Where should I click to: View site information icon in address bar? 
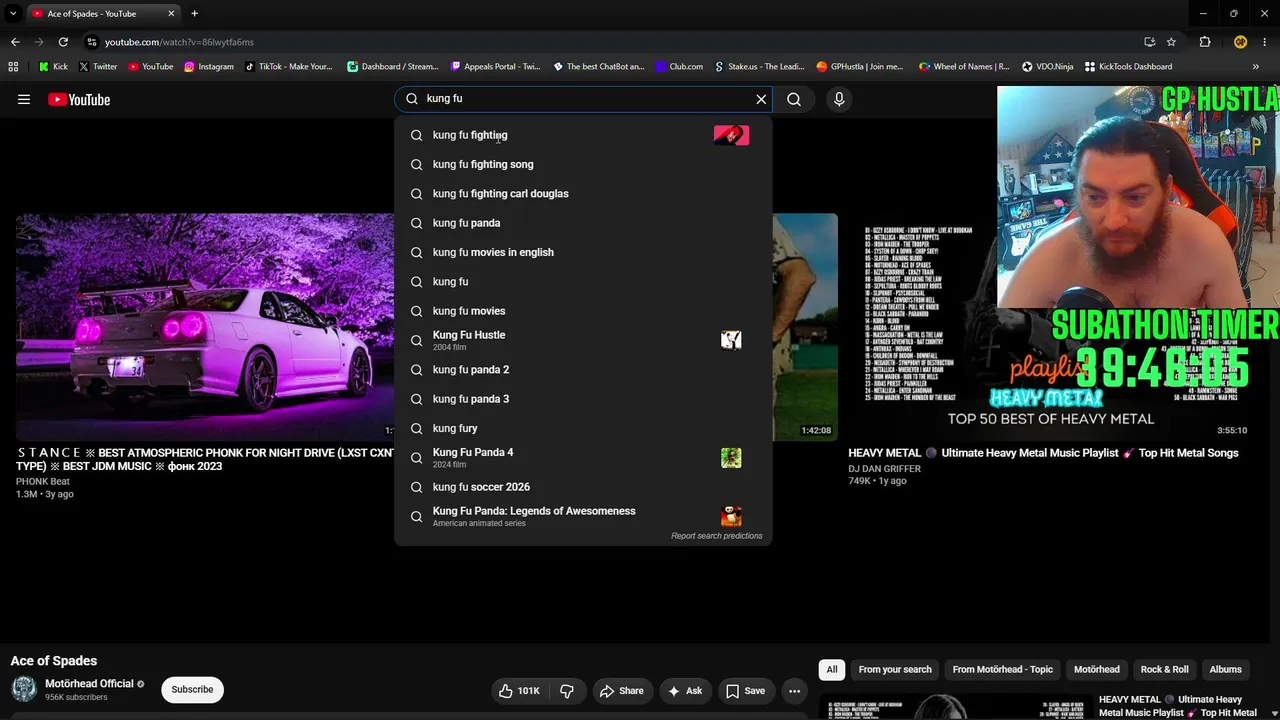(x=91, y=42)
